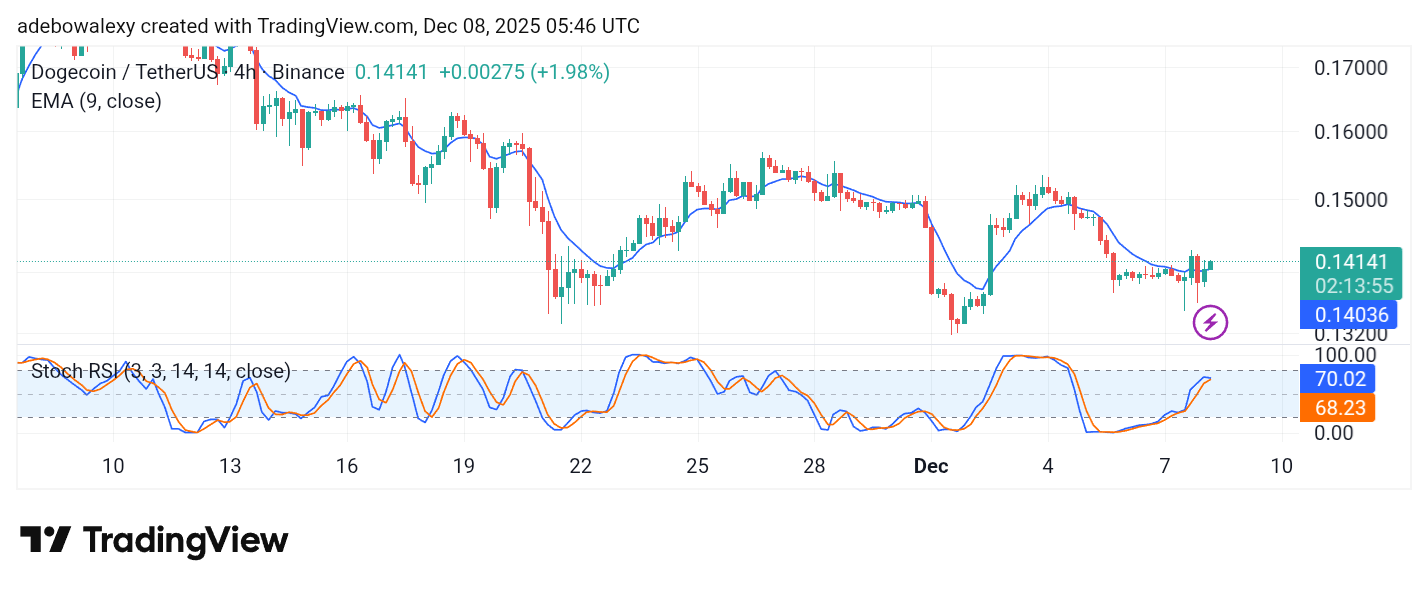Click the purple lightning bolt event icon
Viewport: 1428px width, 591px height.
(x=1211, y=323)
